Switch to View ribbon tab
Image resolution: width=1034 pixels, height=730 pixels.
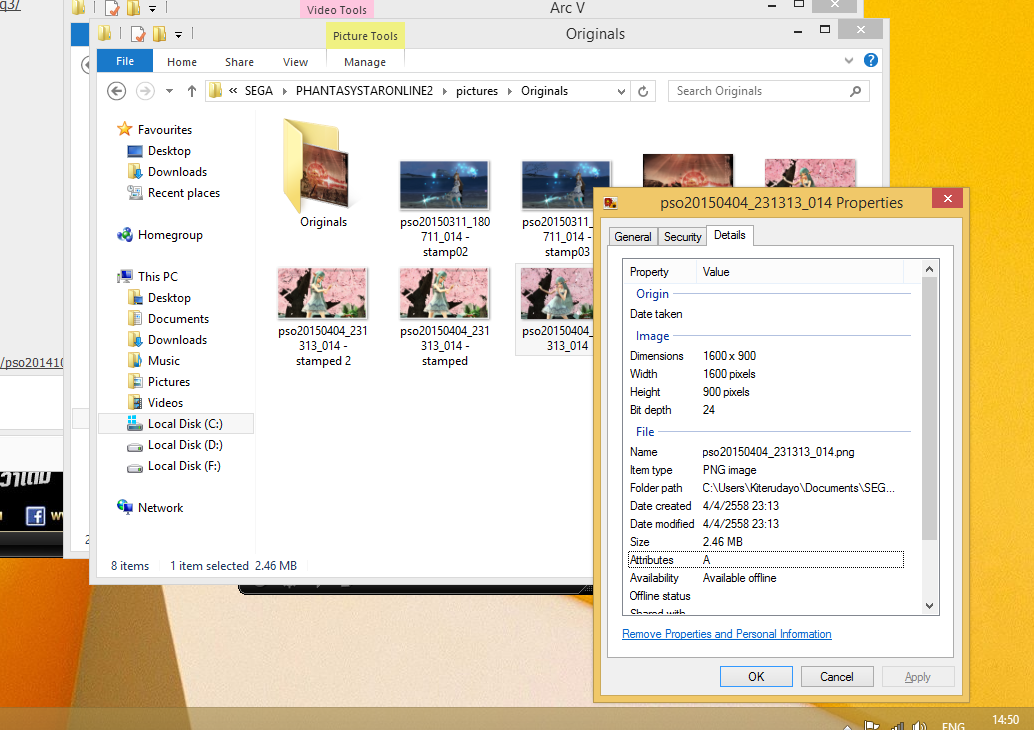[x=295, y=61]
